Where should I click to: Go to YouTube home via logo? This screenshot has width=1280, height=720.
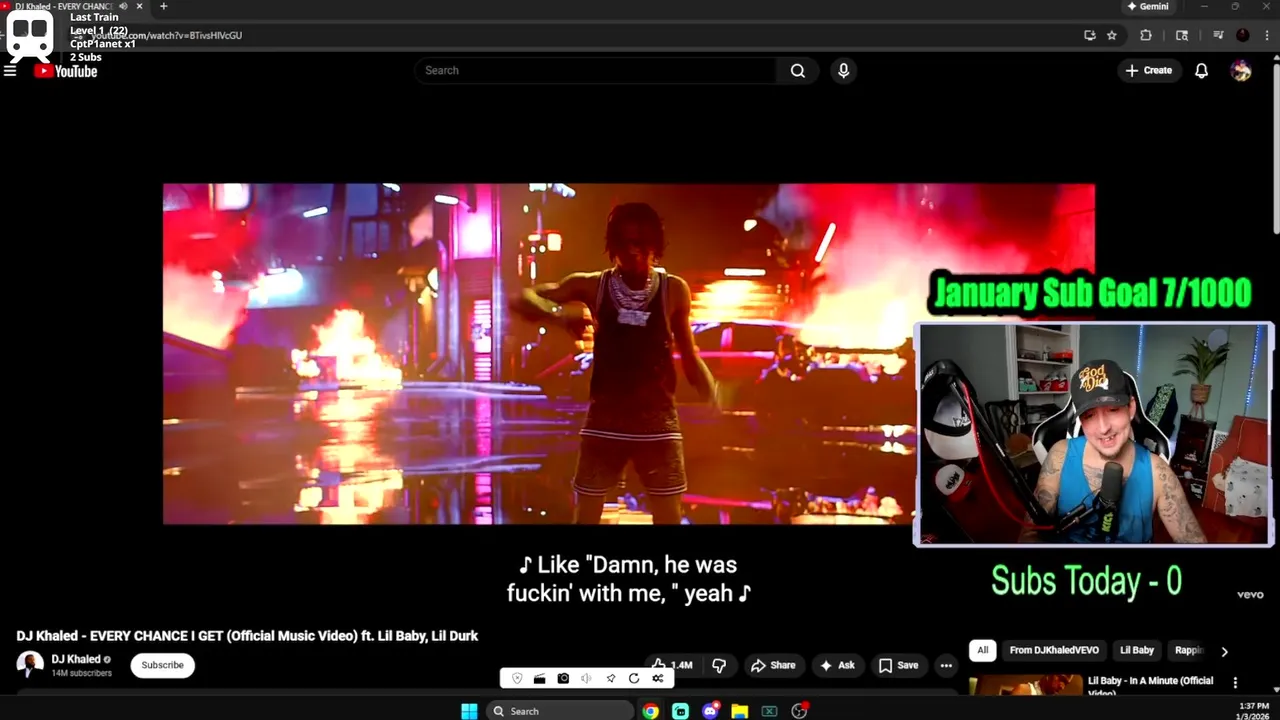coord(66,71)
